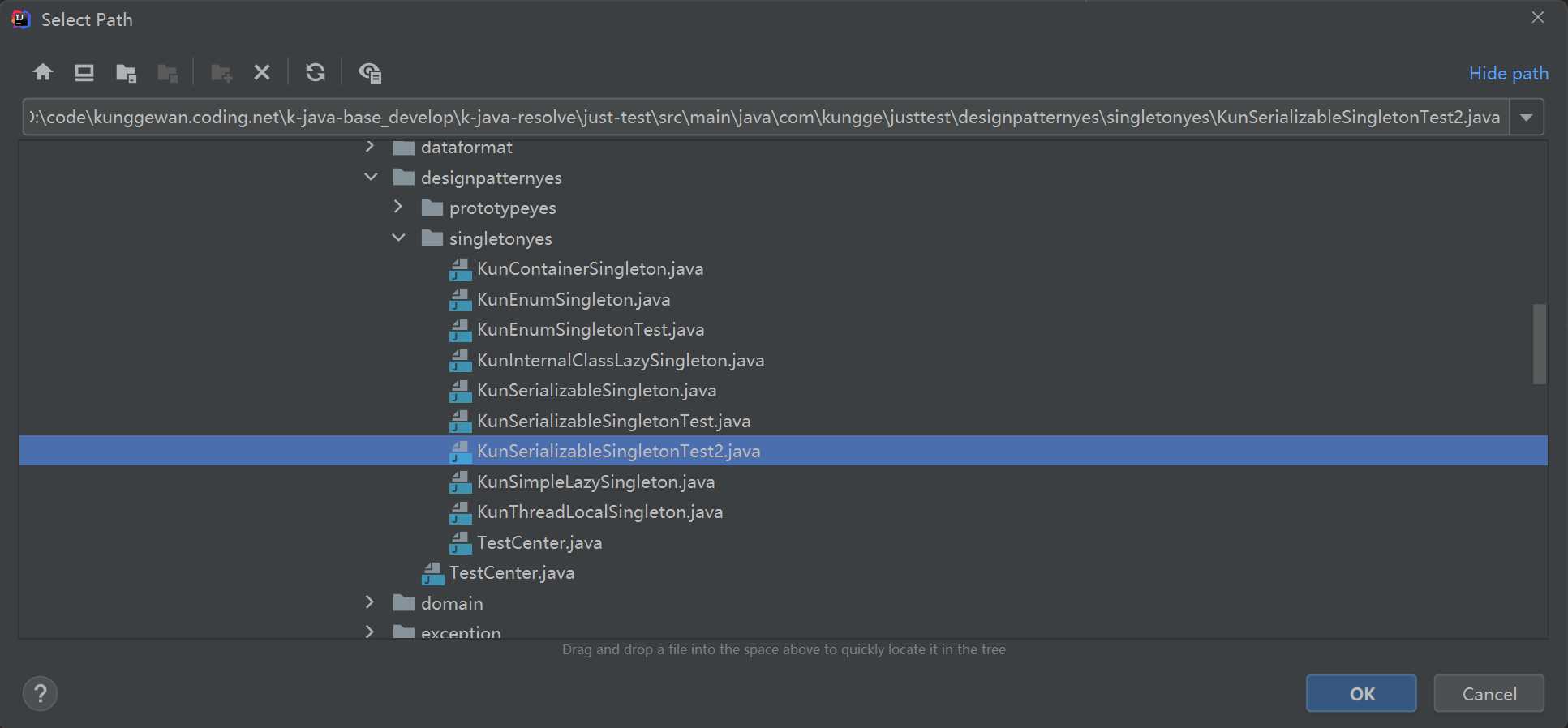Select KunSerializableSingletonTest.java file
1568x728 pixels.
(x=613, y=421)
